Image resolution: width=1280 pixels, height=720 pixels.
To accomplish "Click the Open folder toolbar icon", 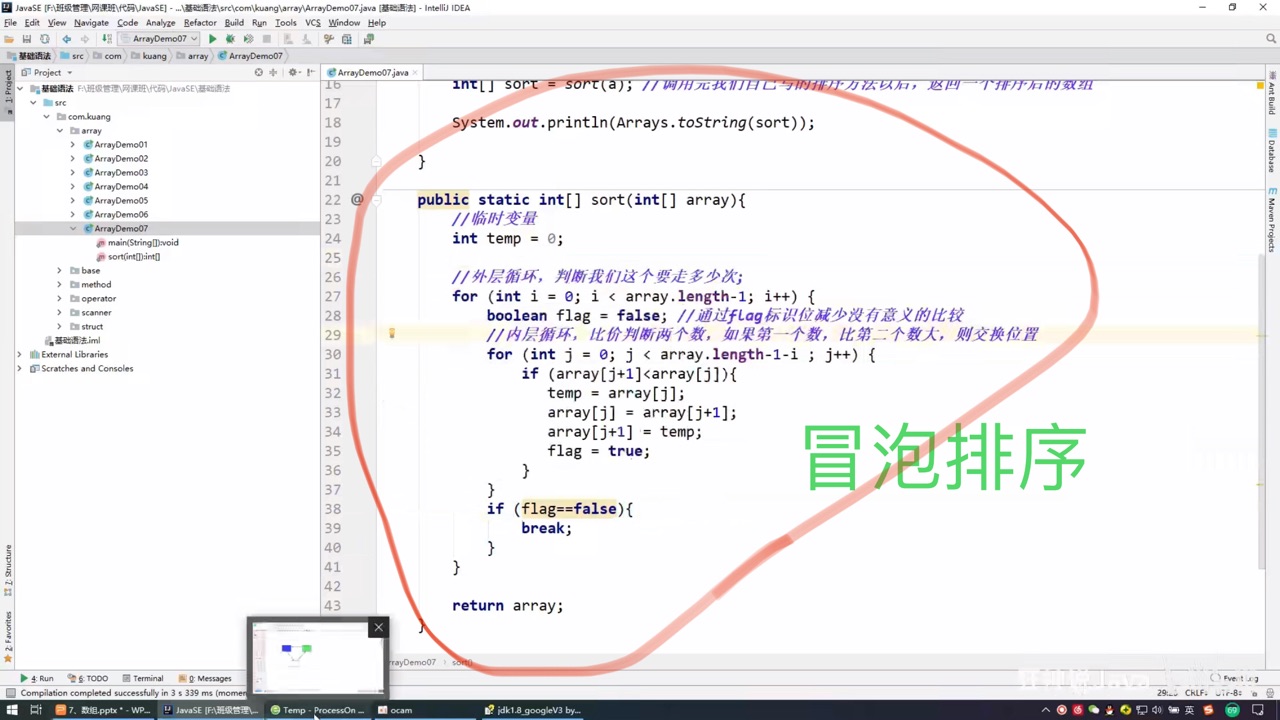I will (x=9, y=39).
